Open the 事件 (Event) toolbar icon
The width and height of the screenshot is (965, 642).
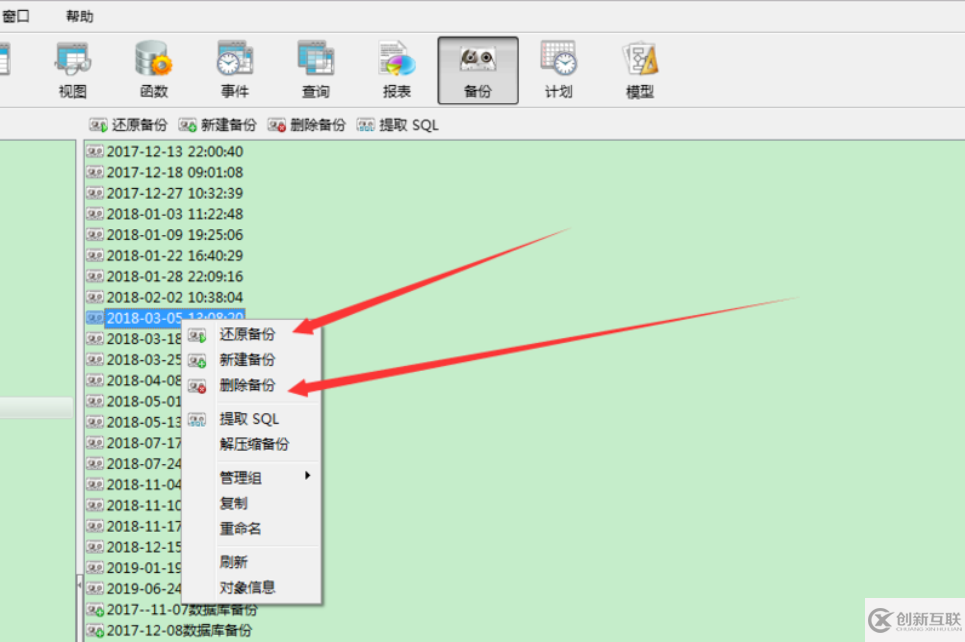coord(234,70)
